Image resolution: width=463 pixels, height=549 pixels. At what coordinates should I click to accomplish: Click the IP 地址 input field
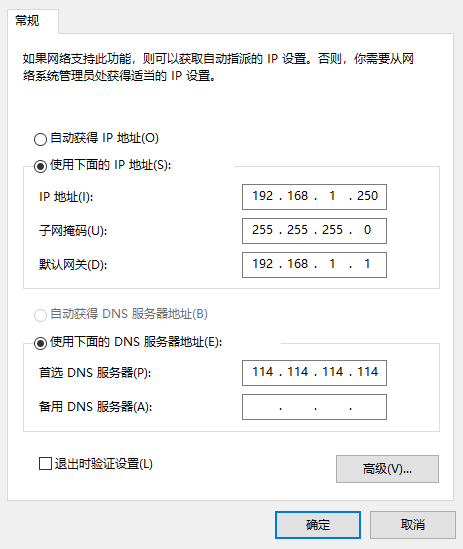315,197
